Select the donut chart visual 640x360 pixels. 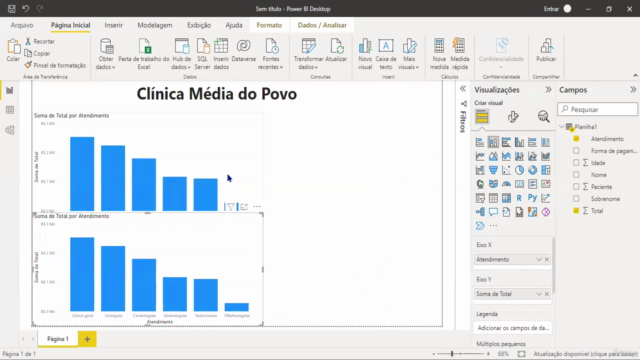coord(532,170)
